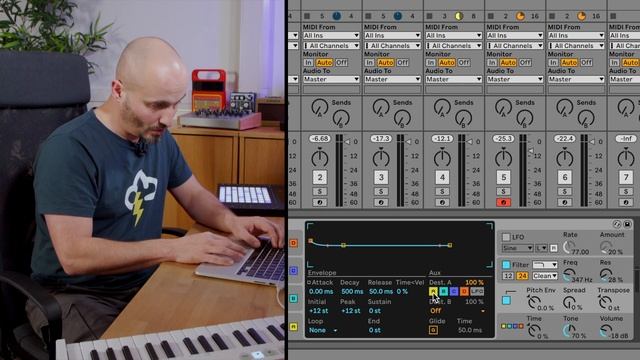
Task: Open track 2 MIDI From All Ins dropdown
Action: pos(331,36)
